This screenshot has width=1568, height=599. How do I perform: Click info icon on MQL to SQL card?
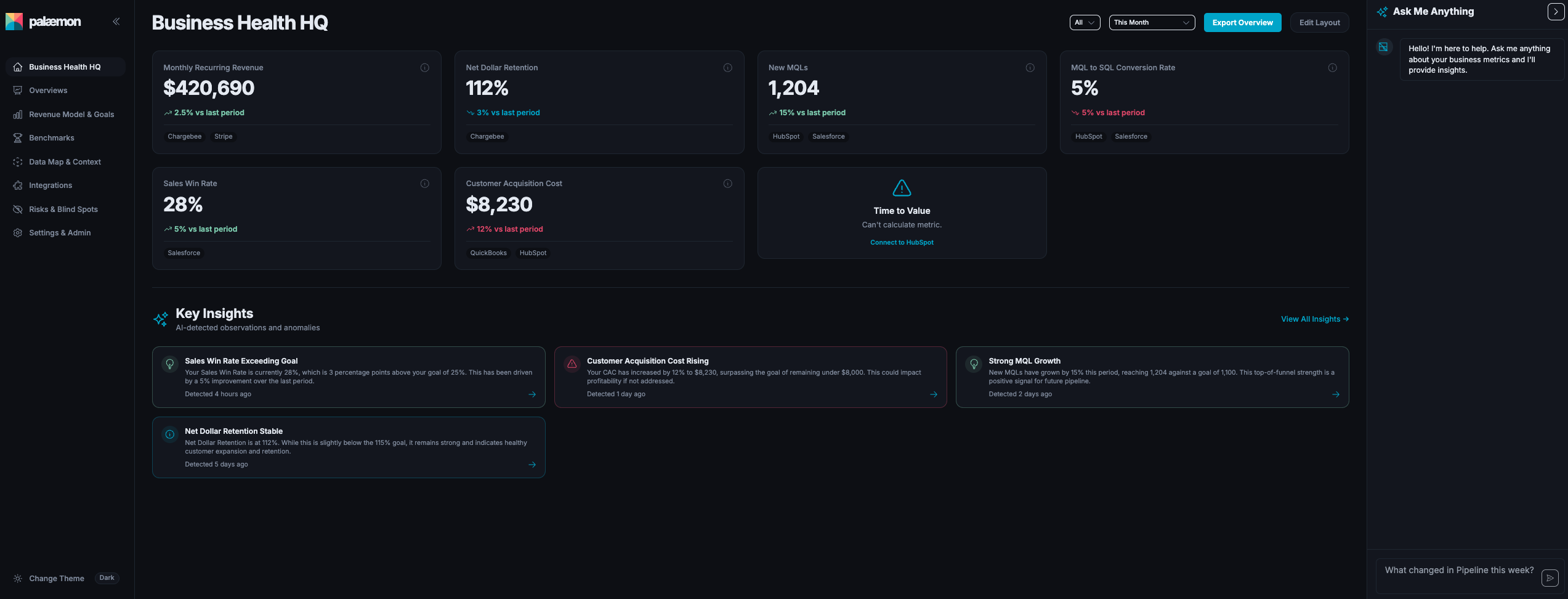pos(1332,68)
